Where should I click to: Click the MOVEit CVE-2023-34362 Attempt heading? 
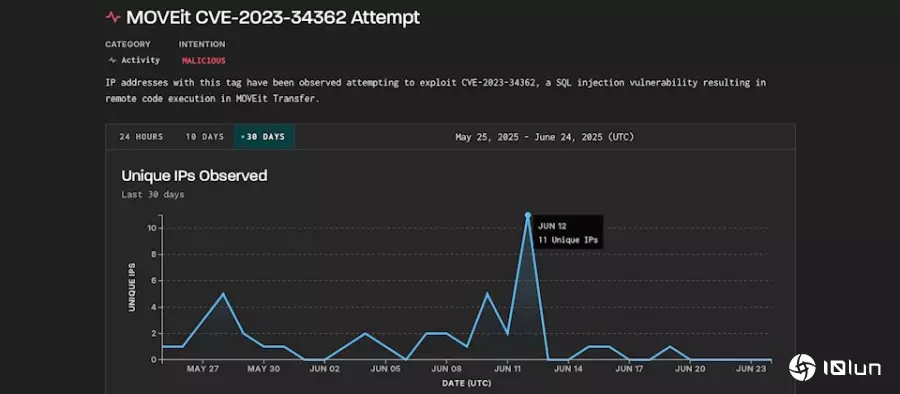pyautogui.click(x=273, y=17)
